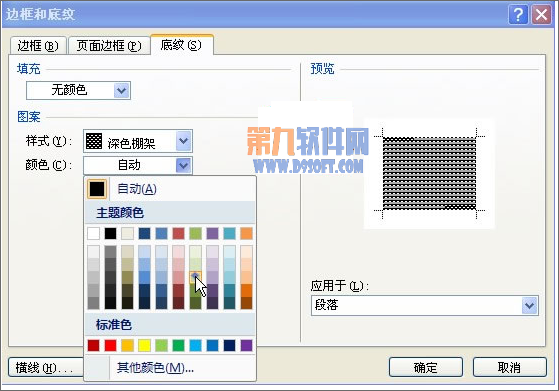Click the help question mark button
Image resolution: width=559 pixels, height=391 pixels.
[518, 15]
